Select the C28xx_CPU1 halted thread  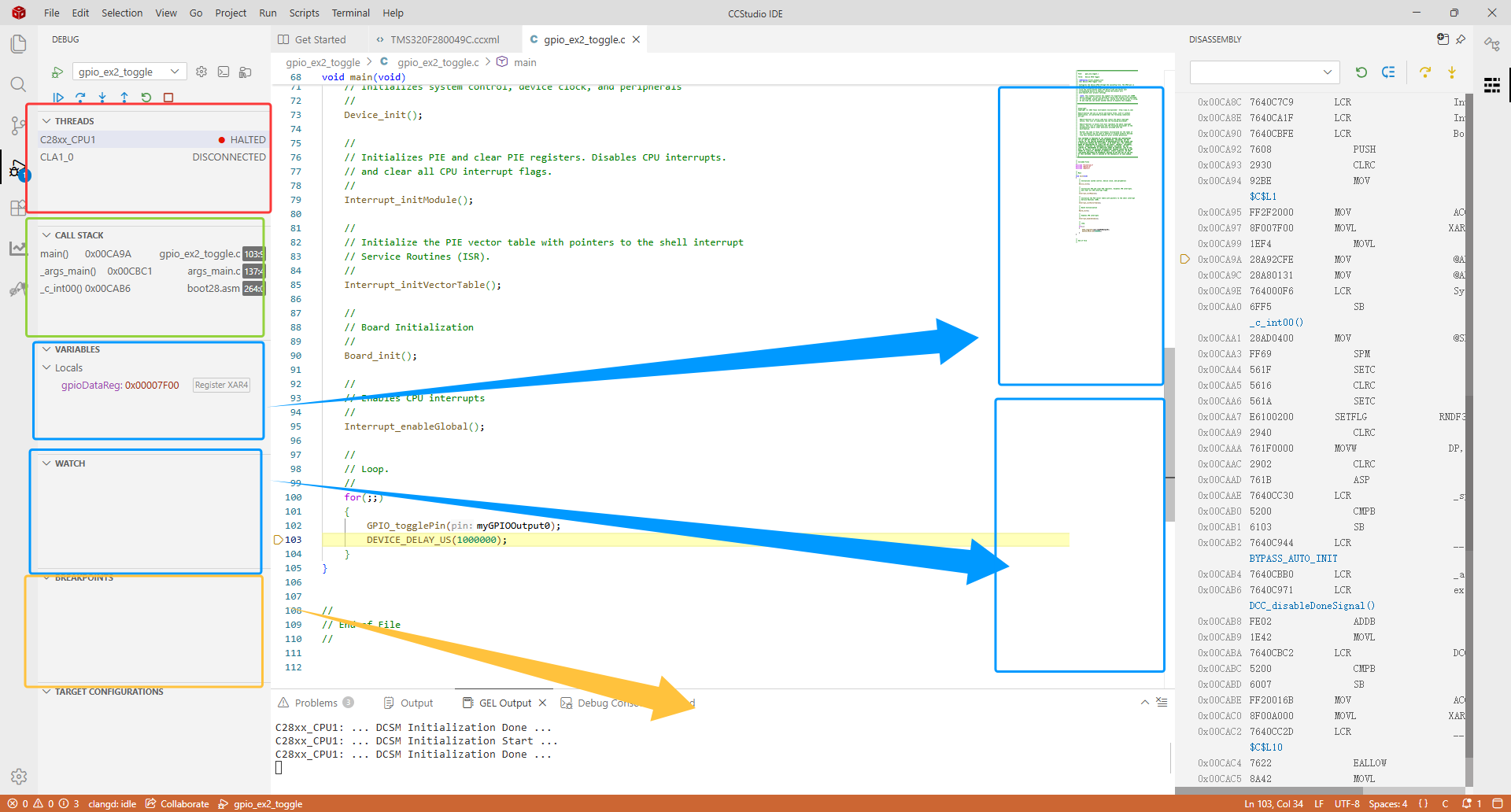click(153, 139)
